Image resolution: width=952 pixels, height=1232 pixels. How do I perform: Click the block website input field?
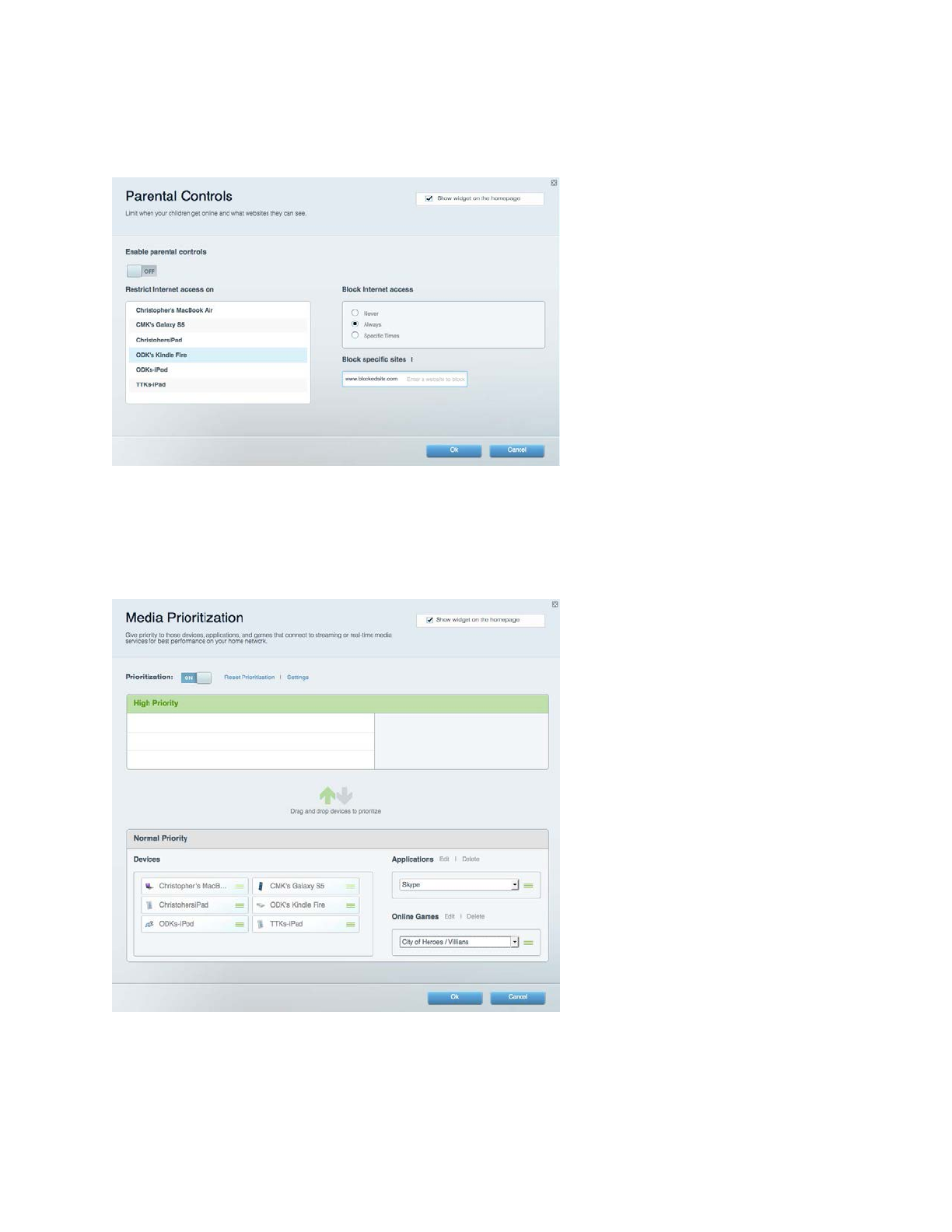point(435,380)
